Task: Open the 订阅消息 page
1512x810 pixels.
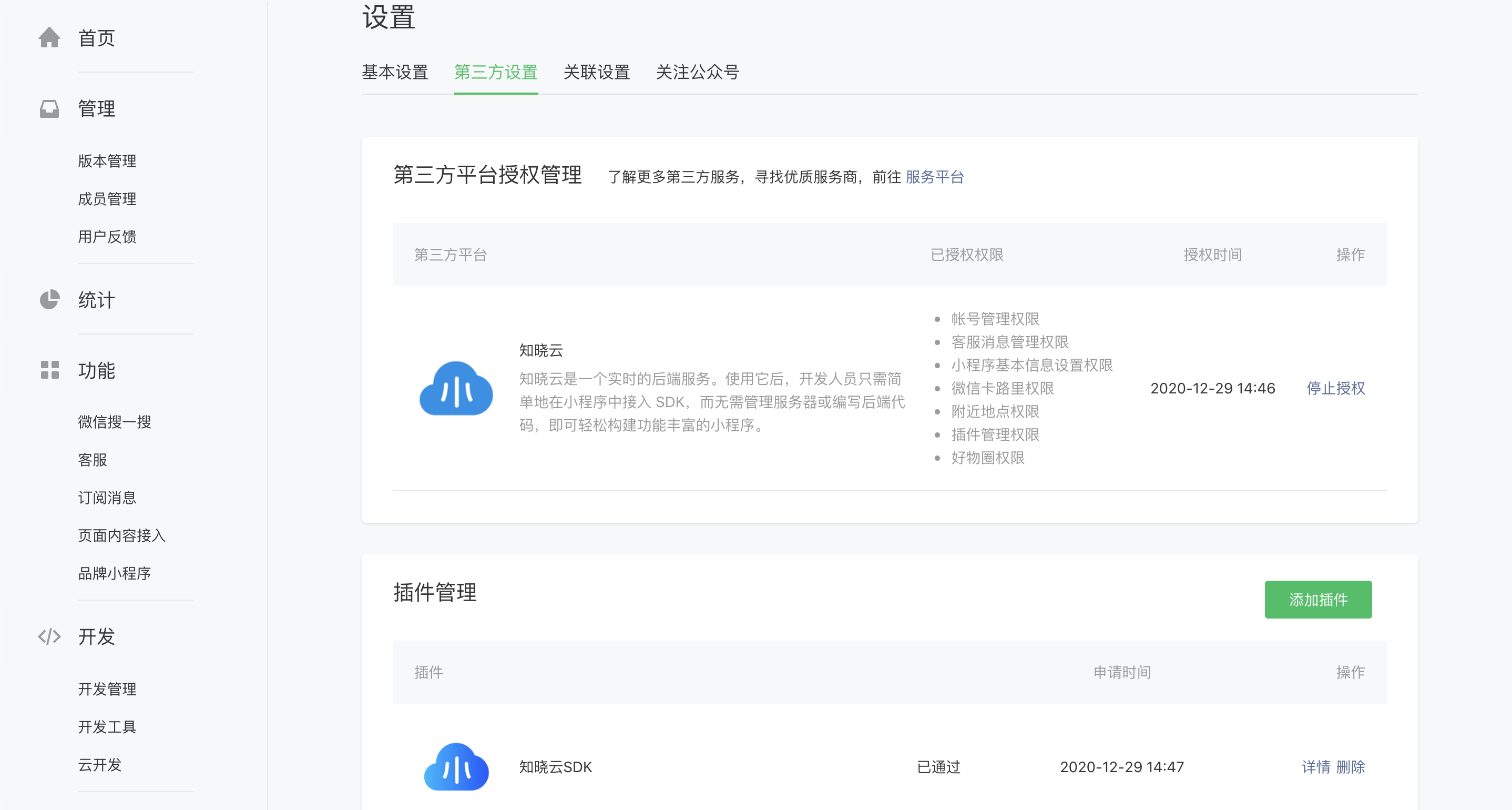Action: [x=107, y=498]
